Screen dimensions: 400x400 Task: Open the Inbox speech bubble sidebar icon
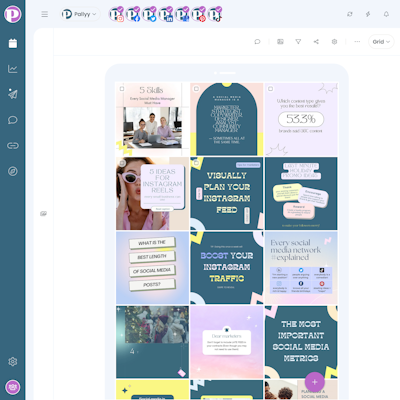coord(13,120)
